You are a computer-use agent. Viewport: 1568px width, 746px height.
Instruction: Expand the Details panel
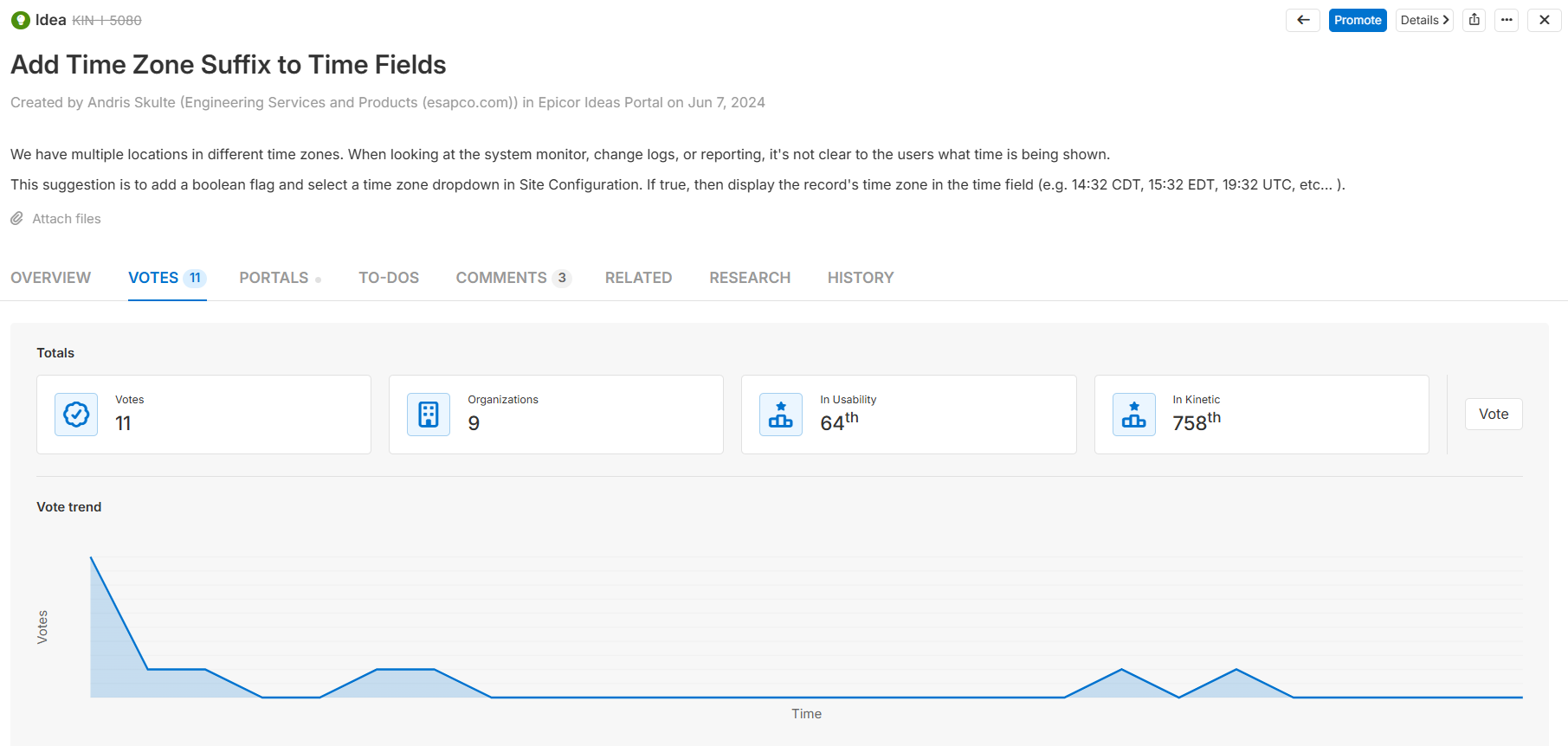pyautogui.click(x=1424, y=20)
